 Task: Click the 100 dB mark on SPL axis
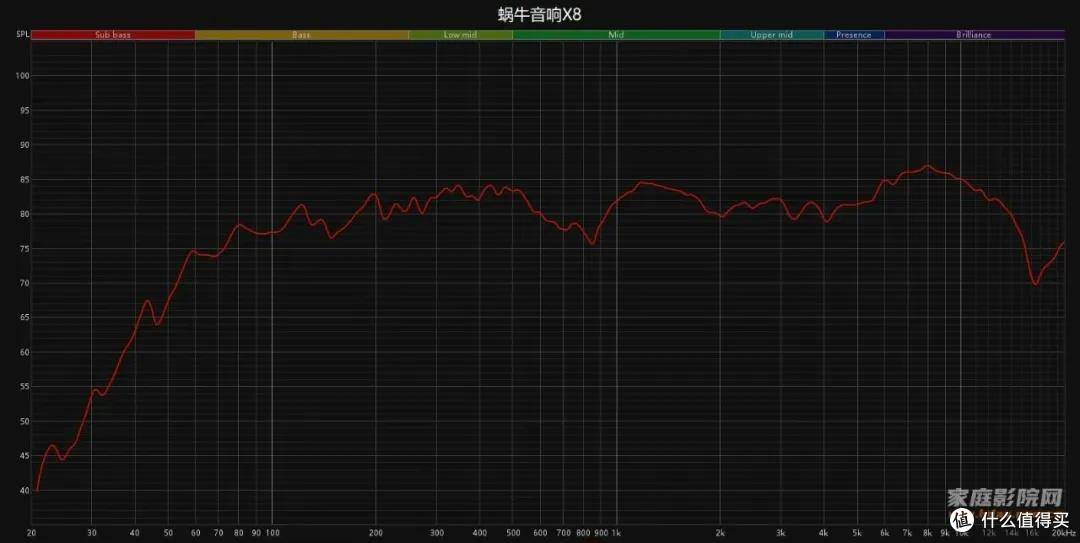[23, 76]
